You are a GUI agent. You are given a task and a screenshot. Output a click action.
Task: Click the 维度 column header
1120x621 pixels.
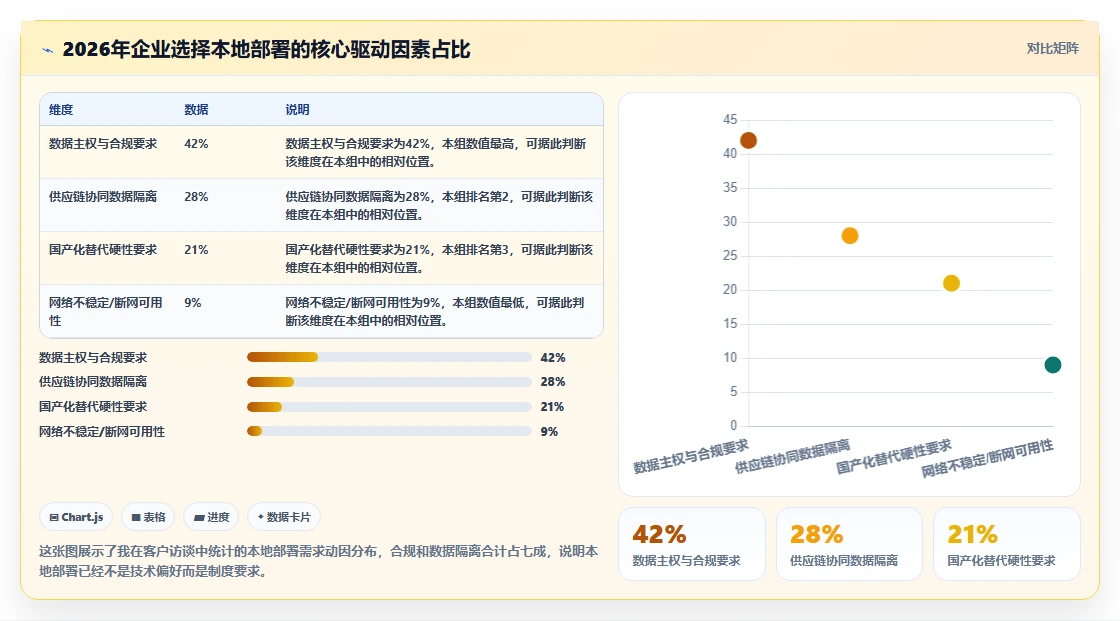[61, 109]
